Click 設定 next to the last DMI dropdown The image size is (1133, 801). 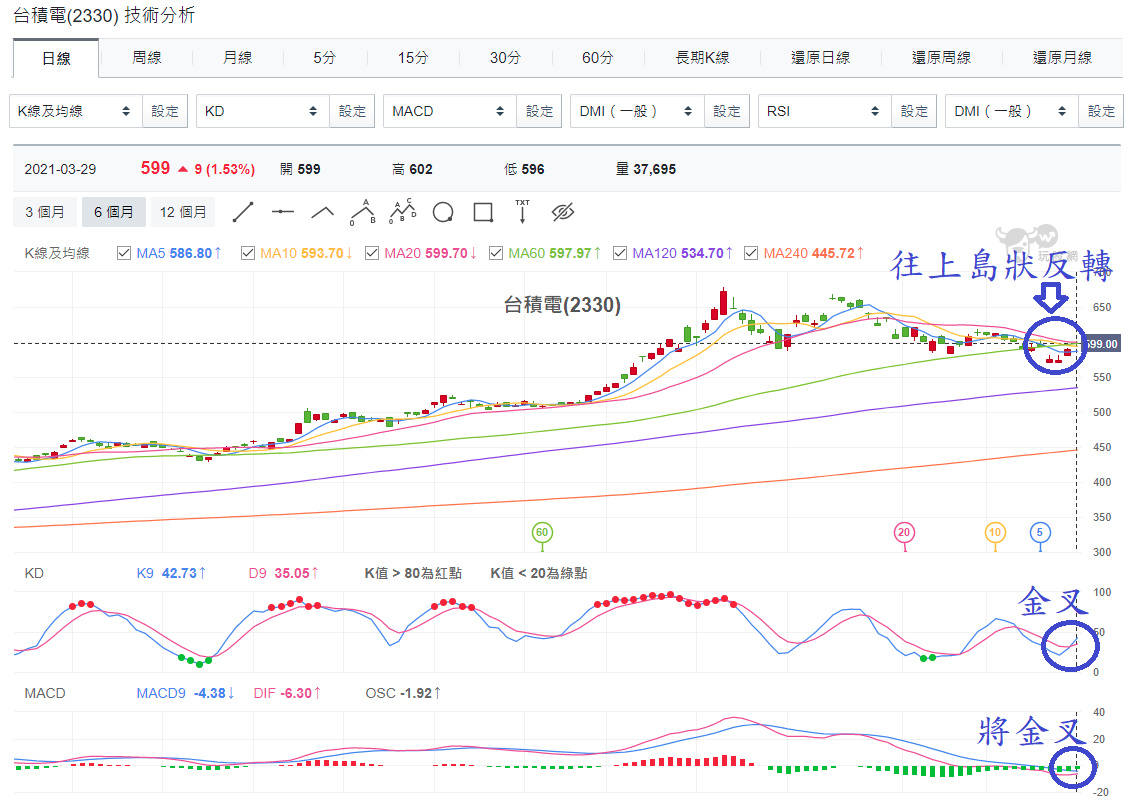(1101, 111)
